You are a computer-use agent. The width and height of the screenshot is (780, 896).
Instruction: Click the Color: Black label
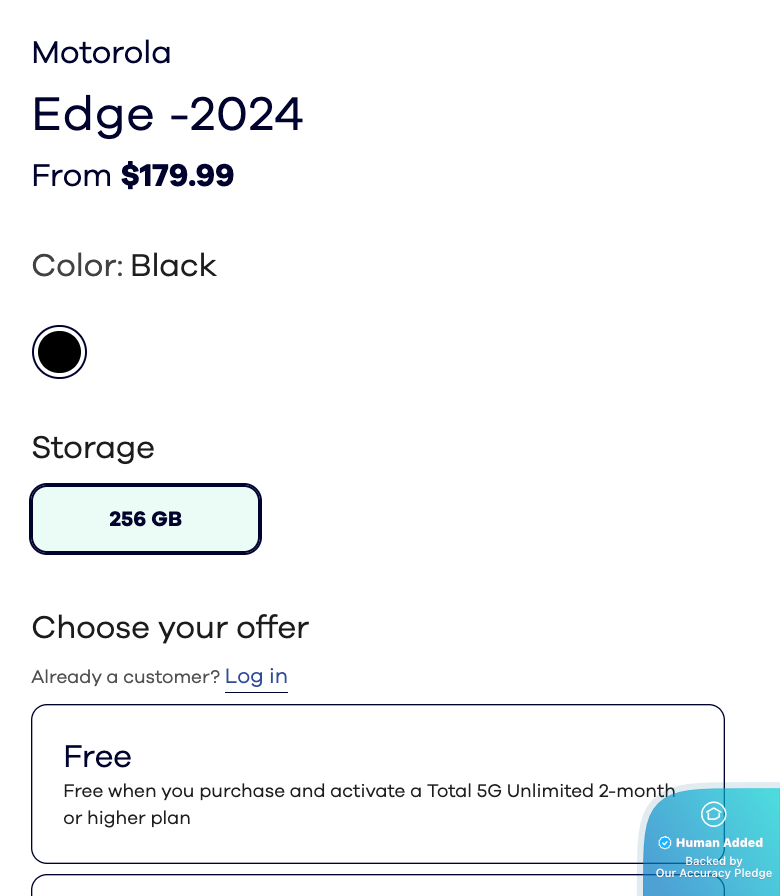124,266
